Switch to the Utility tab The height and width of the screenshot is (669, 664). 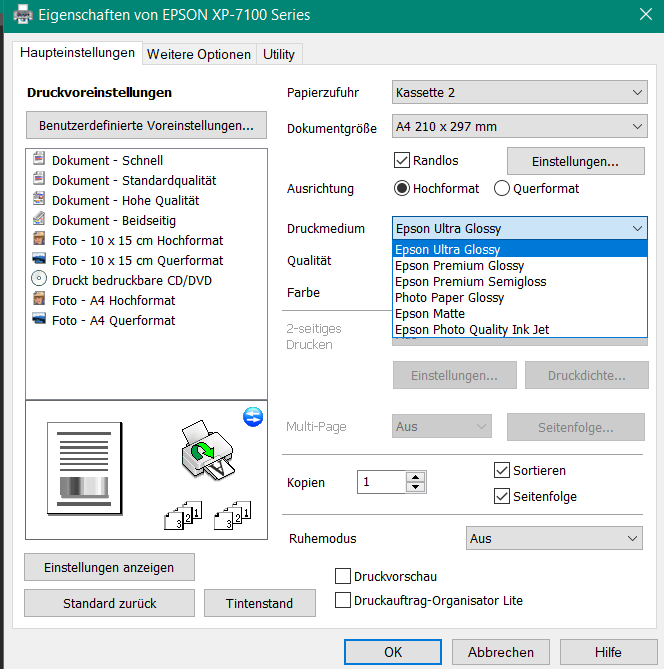click(279, 54)
